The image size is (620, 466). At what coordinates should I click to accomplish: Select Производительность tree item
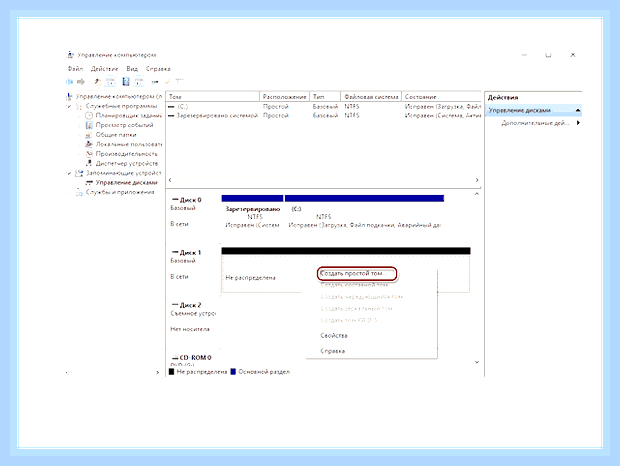(127, 154)
